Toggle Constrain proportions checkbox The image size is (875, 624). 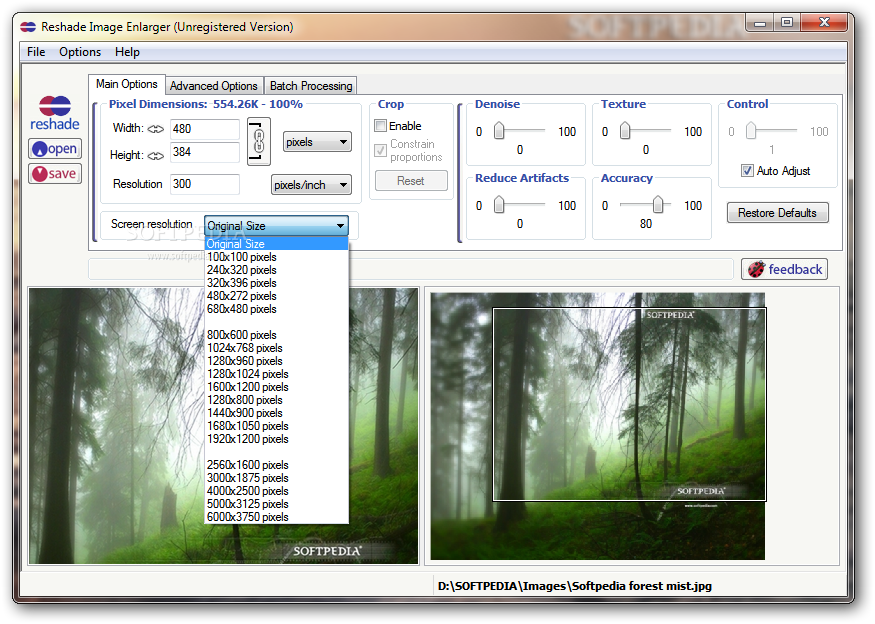click(x=381, y=150)
